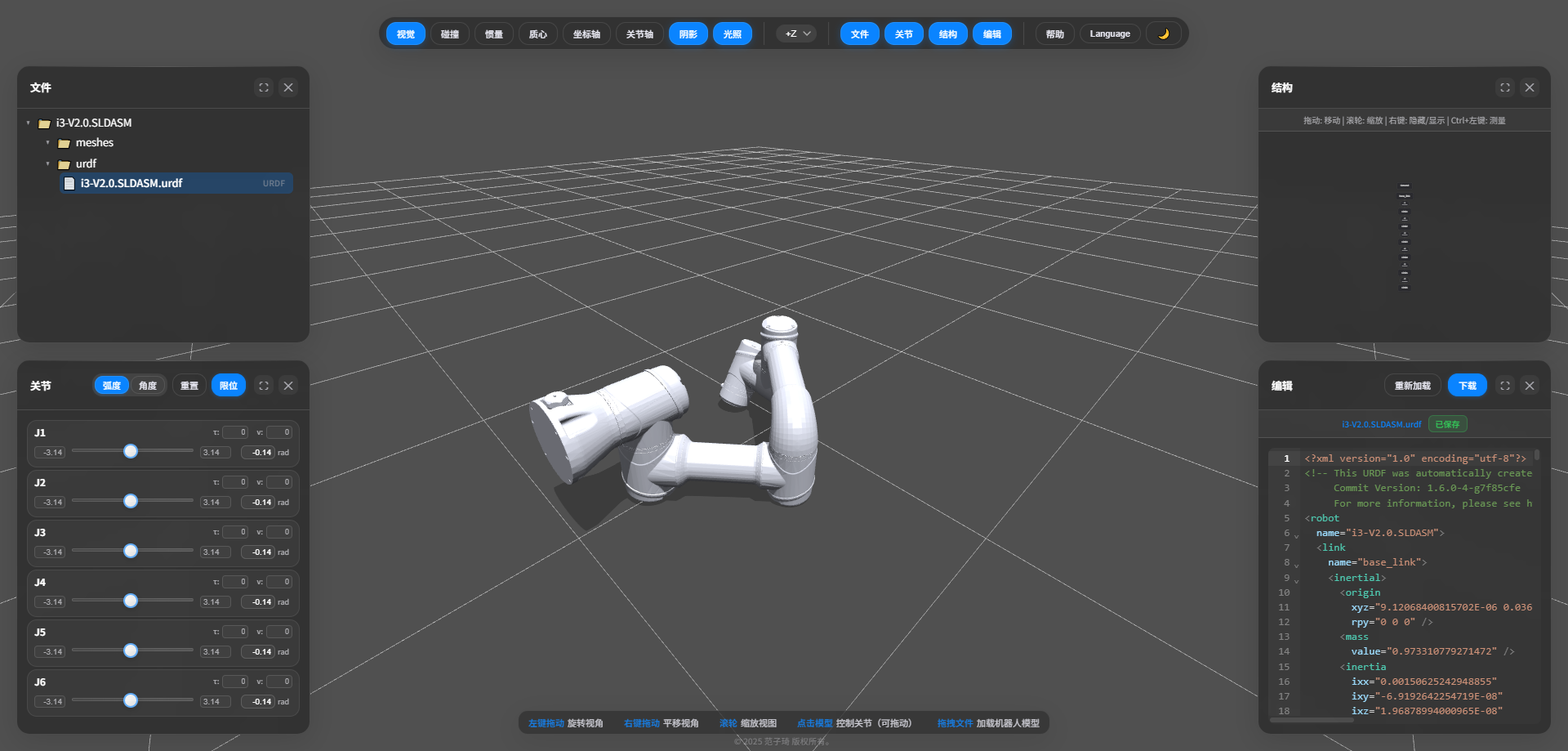Toggle 限位 joint limits button

click(229, 386)
